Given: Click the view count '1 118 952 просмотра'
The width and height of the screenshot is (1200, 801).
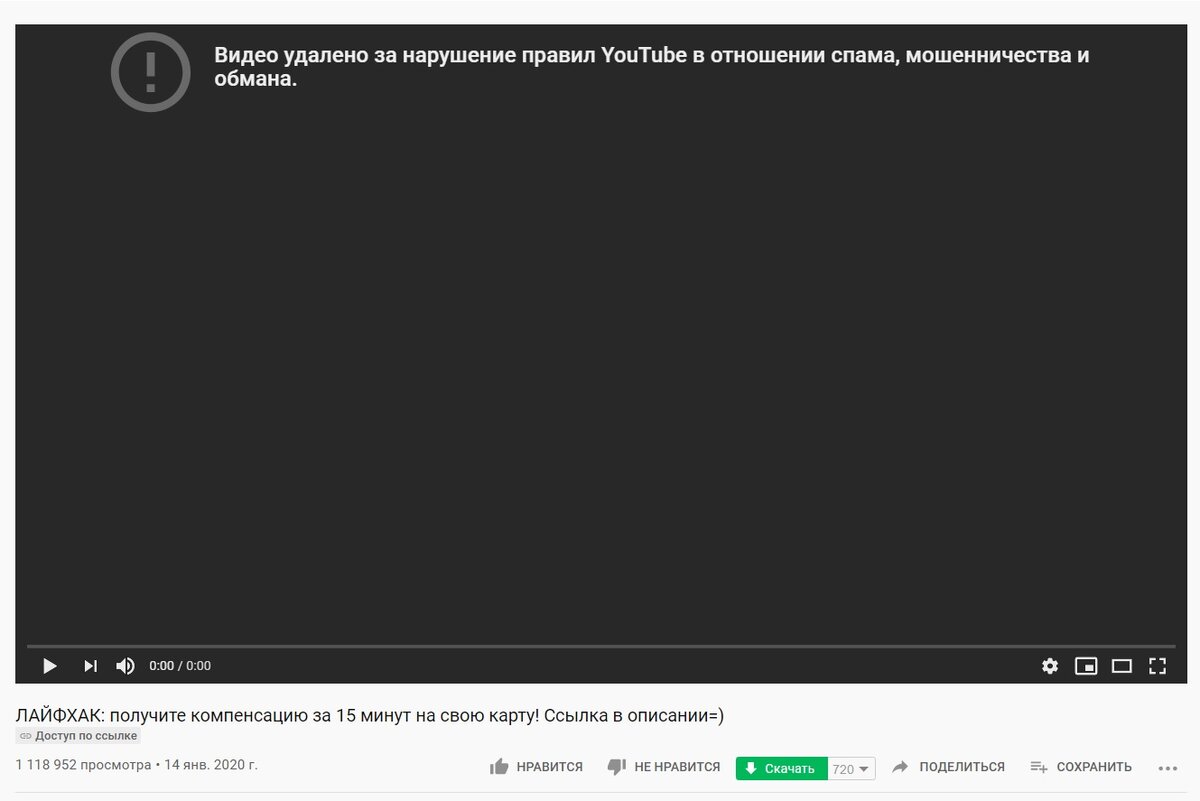Looking at the screenshot, I should pyautogui.click(x=83, y=765).
